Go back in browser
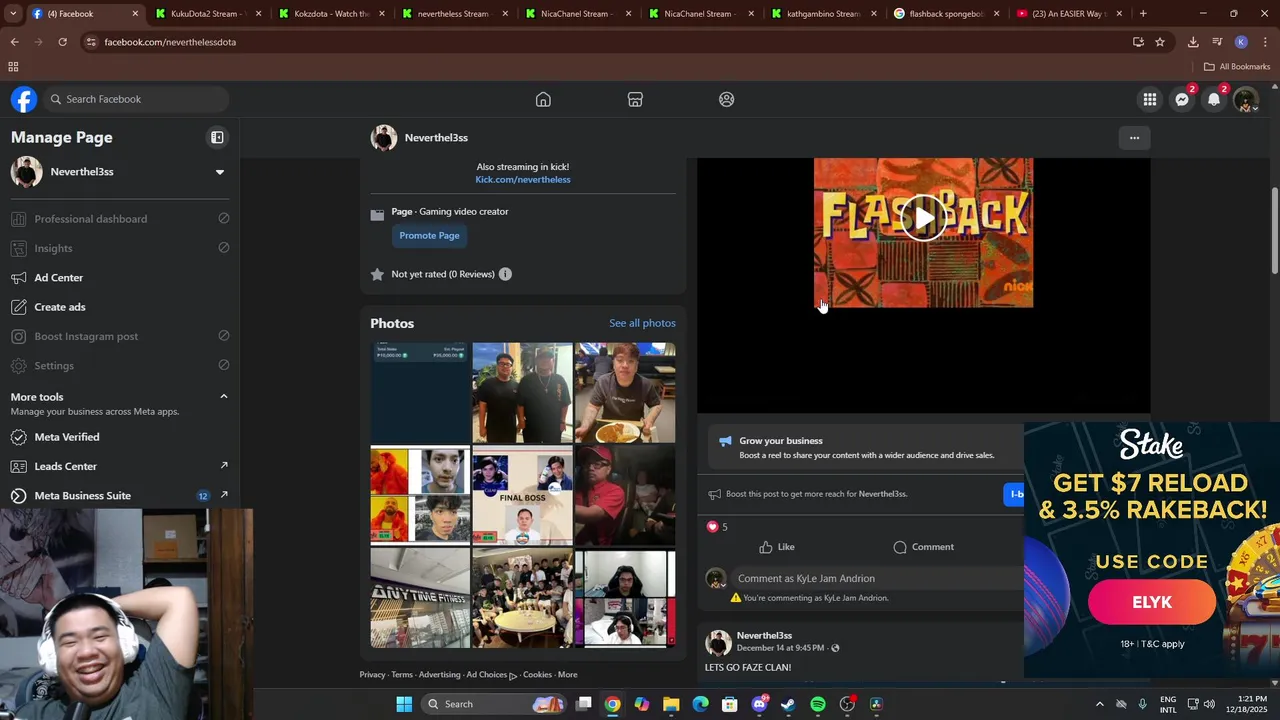Screen dimensions: 1280x720 point(14,42)
